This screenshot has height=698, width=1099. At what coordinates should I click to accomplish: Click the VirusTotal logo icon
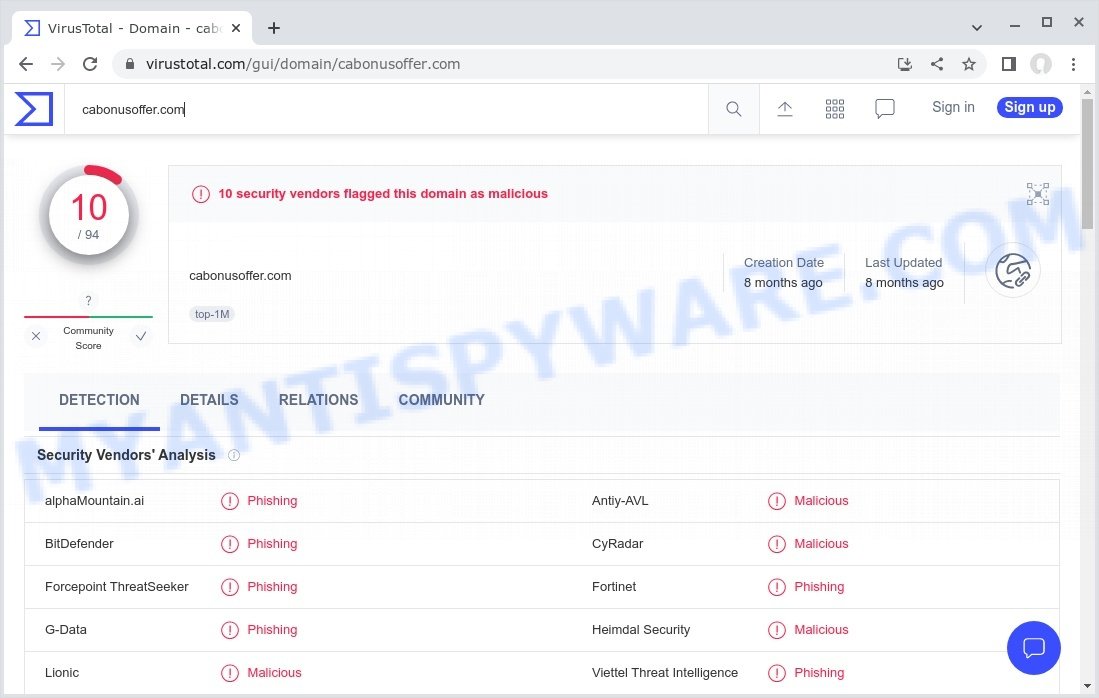pyautogui.click(x=34, y=109)
